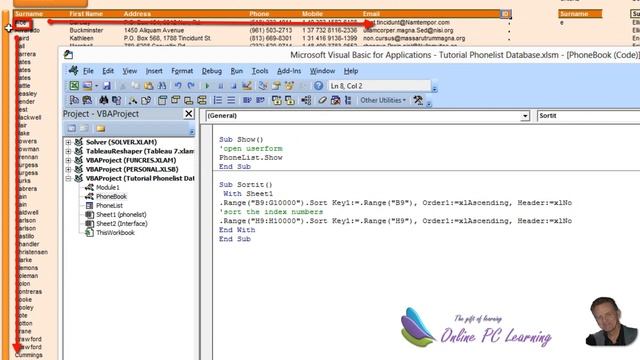Open the File menu

click(88, 71)
